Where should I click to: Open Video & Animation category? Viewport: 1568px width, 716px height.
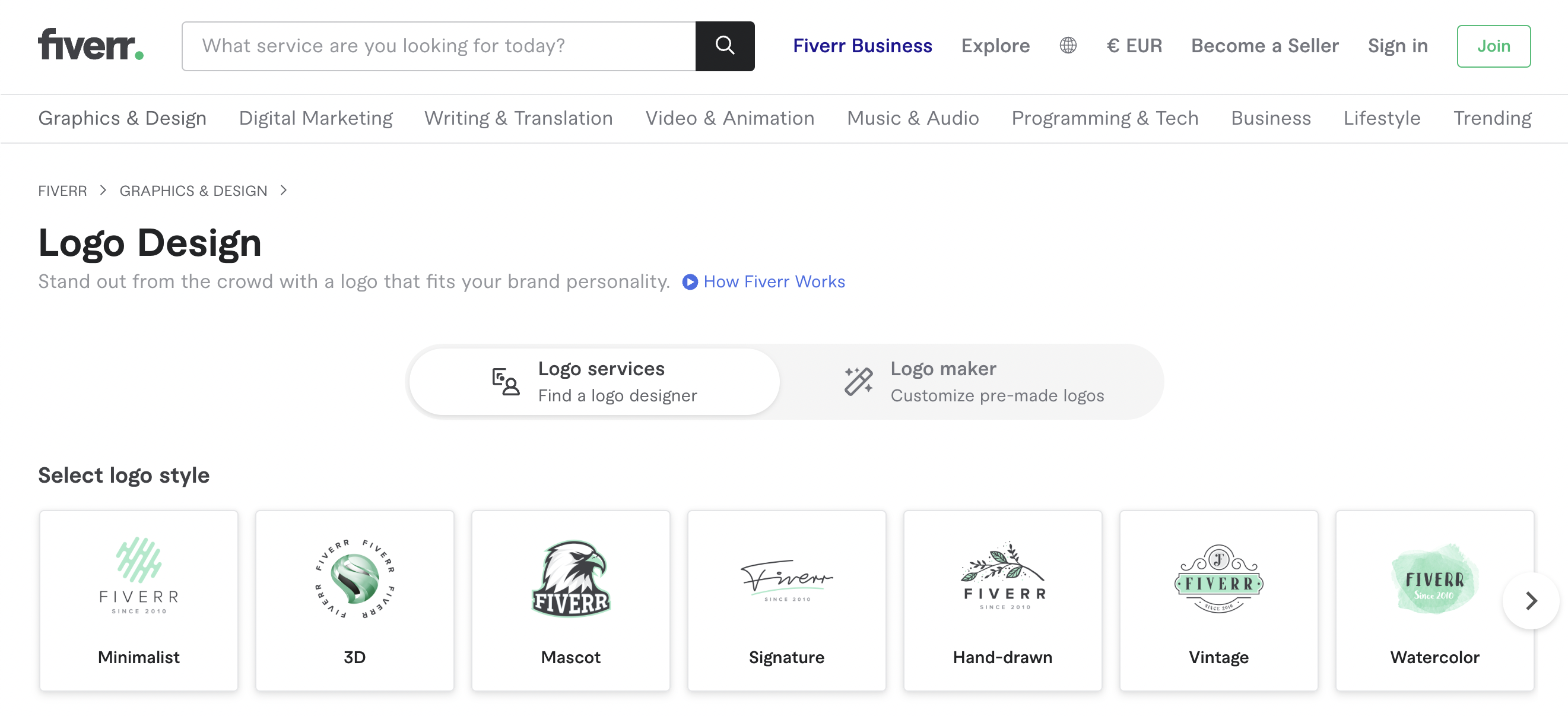coord(730,118)
